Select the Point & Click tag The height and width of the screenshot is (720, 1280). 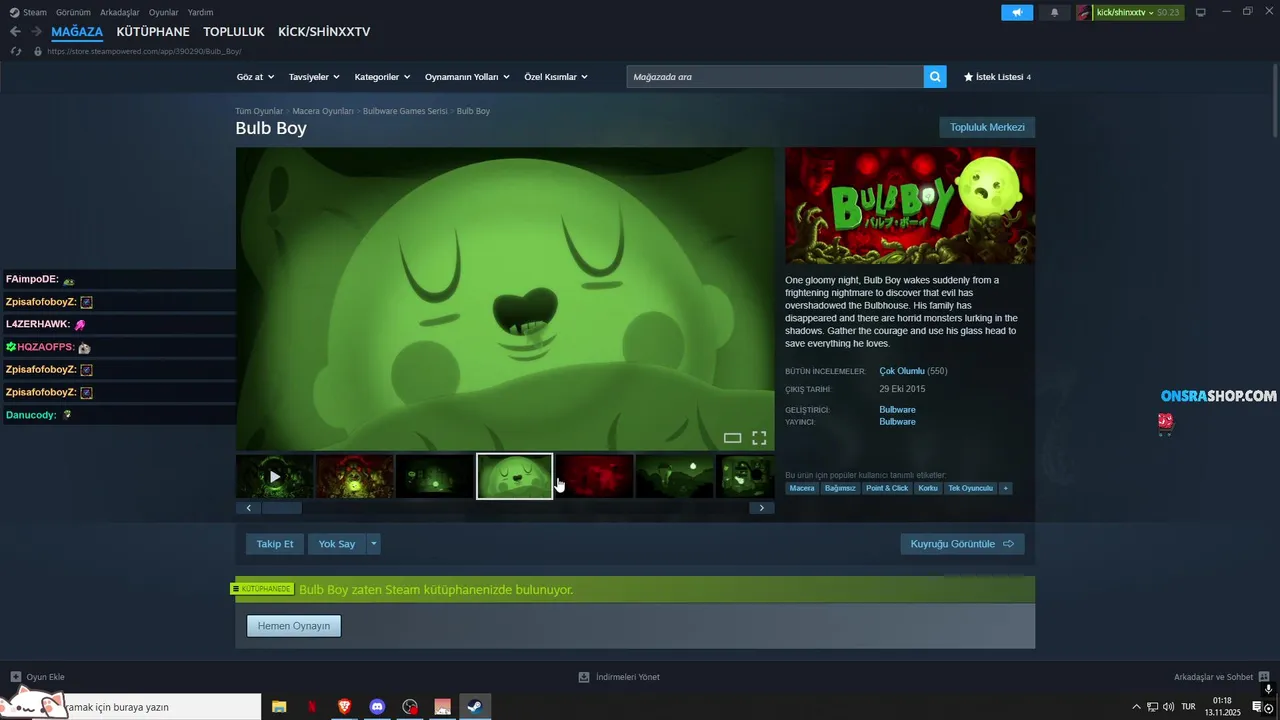[887, 488]
